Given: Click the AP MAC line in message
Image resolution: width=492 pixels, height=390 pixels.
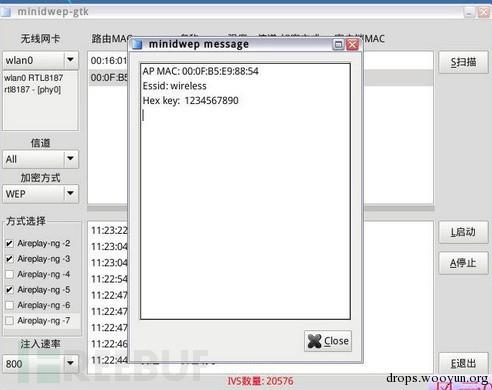Looking at the screenshot, I should 201,71.
